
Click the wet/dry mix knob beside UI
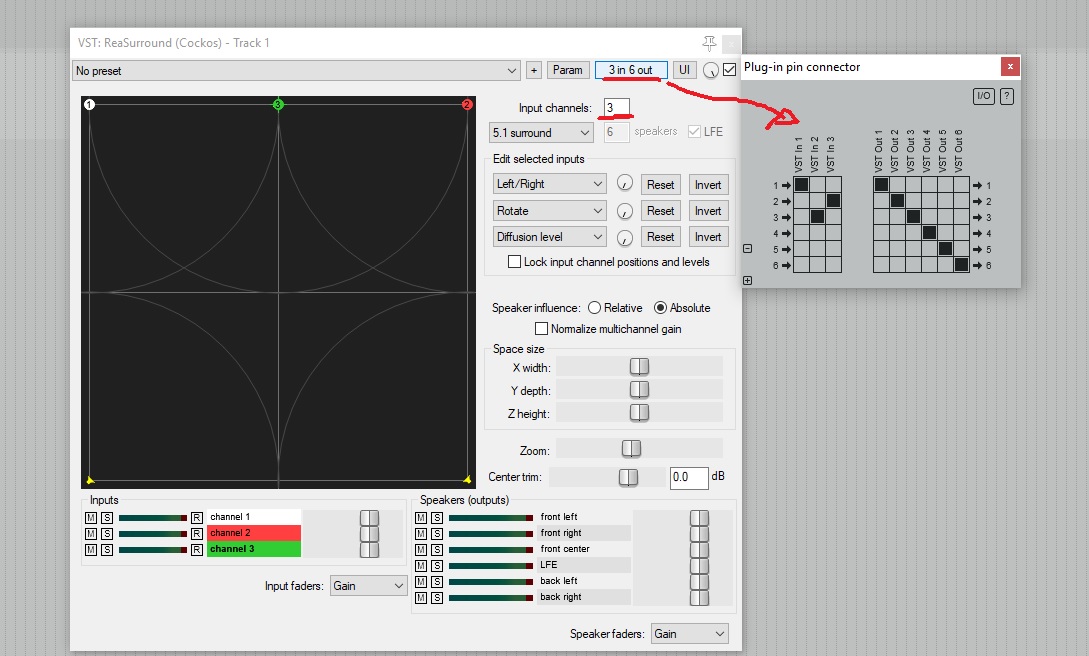coord(710,70)
